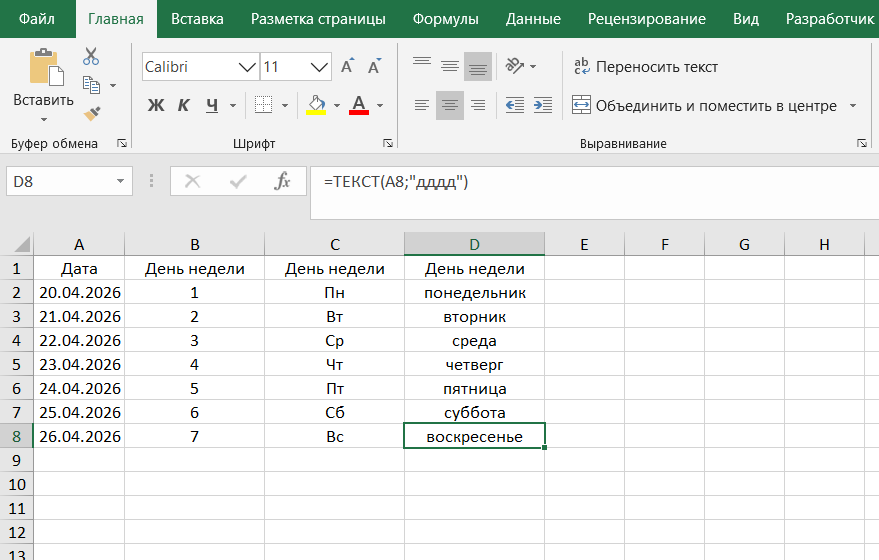Increase font size with the larger A icon
Screen dimensions: 879x560
348,66
